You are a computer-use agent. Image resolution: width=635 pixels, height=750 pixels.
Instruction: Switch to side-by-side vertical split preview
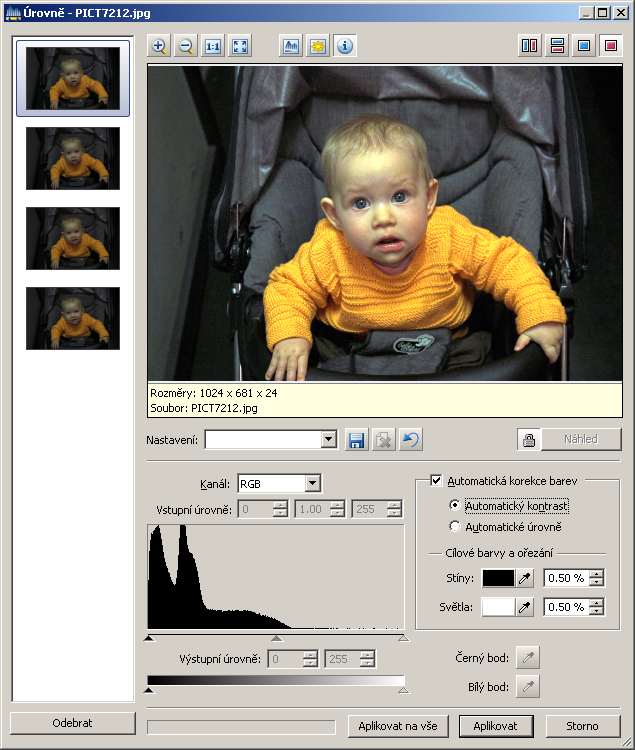coord(530,46)
